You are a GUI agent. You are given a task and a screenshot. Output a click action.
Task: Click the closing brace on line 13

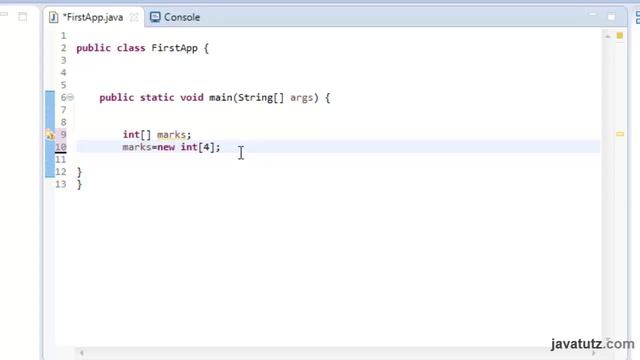pyautogui.click(x=79, y=184)
